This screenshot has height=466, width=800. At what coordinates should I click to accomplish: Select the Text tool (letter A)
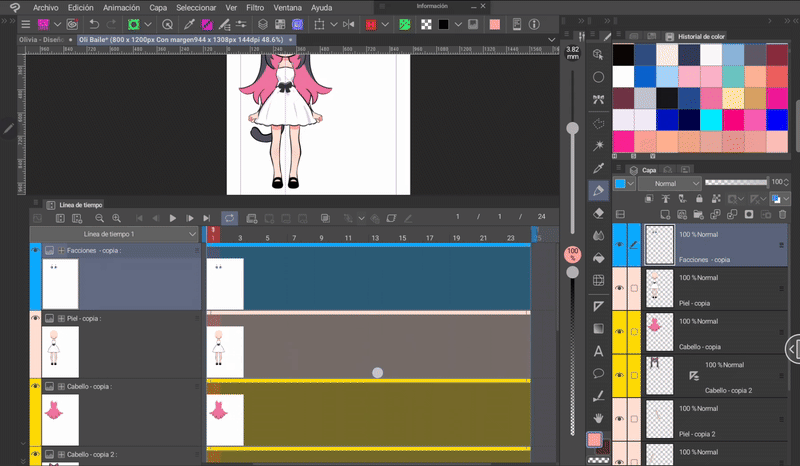point(598,351)
